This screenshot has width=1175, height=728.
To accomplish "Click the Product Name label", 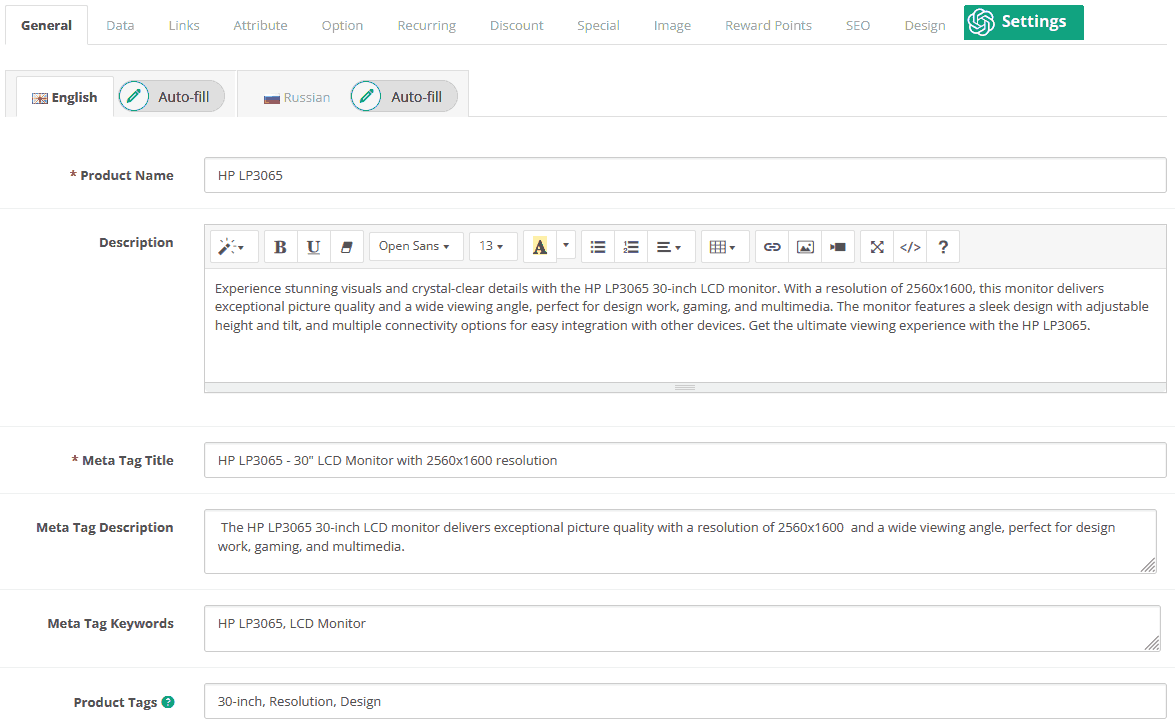I will click(127, 175).
